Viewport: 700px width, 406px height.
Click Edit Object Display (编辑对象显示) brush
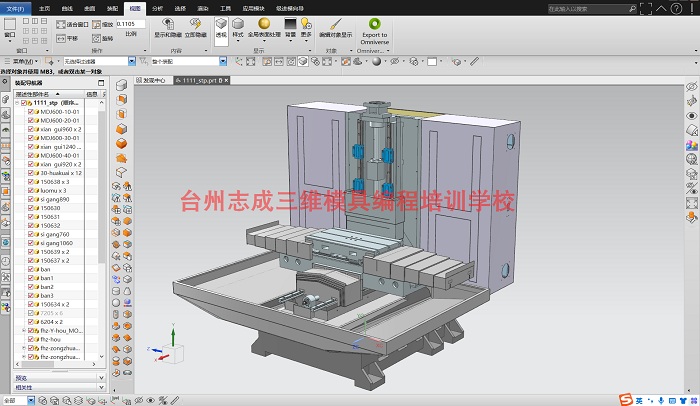point(336,28)
